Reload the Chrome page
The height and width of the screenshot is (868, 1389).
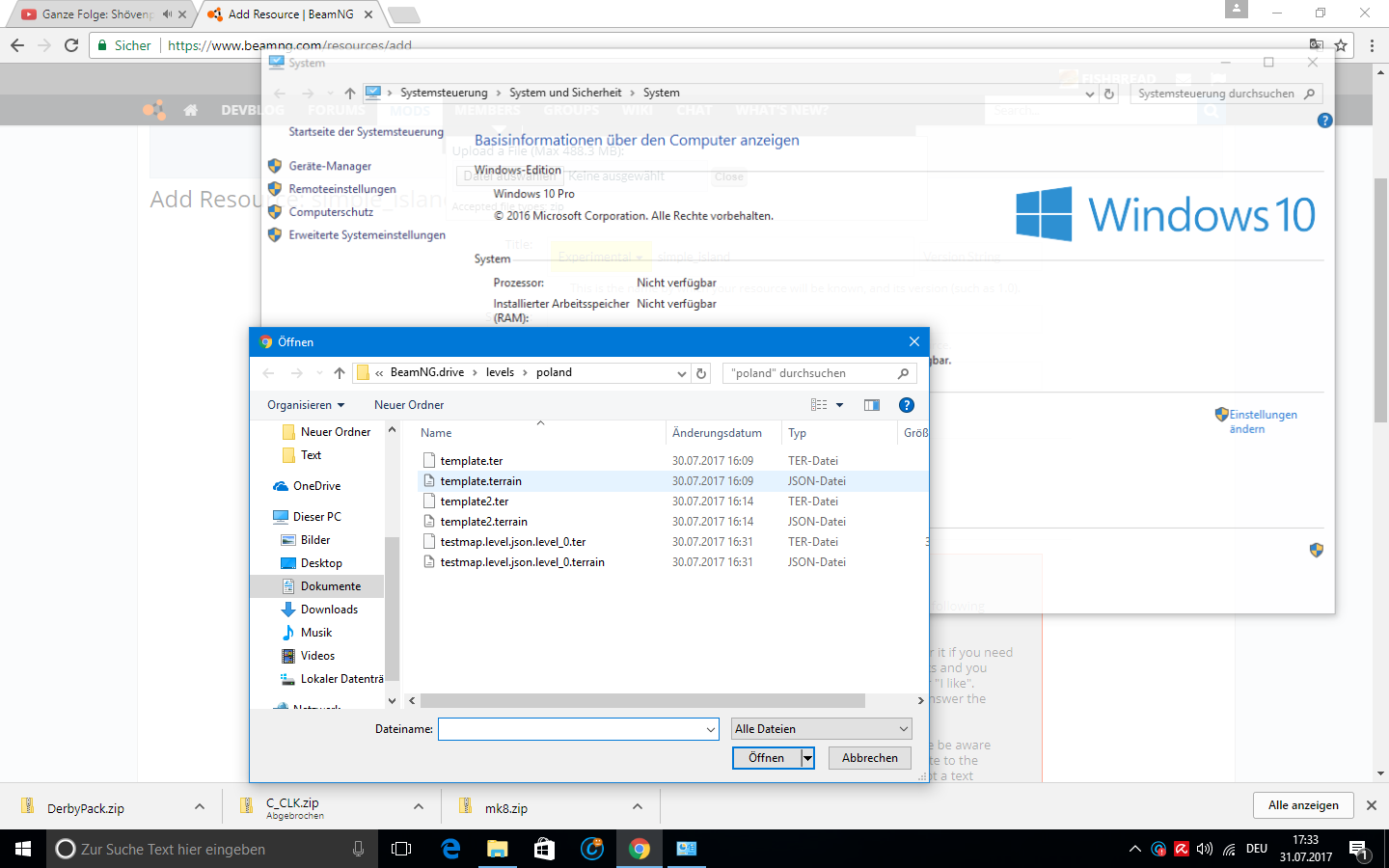tap(70, 45)
